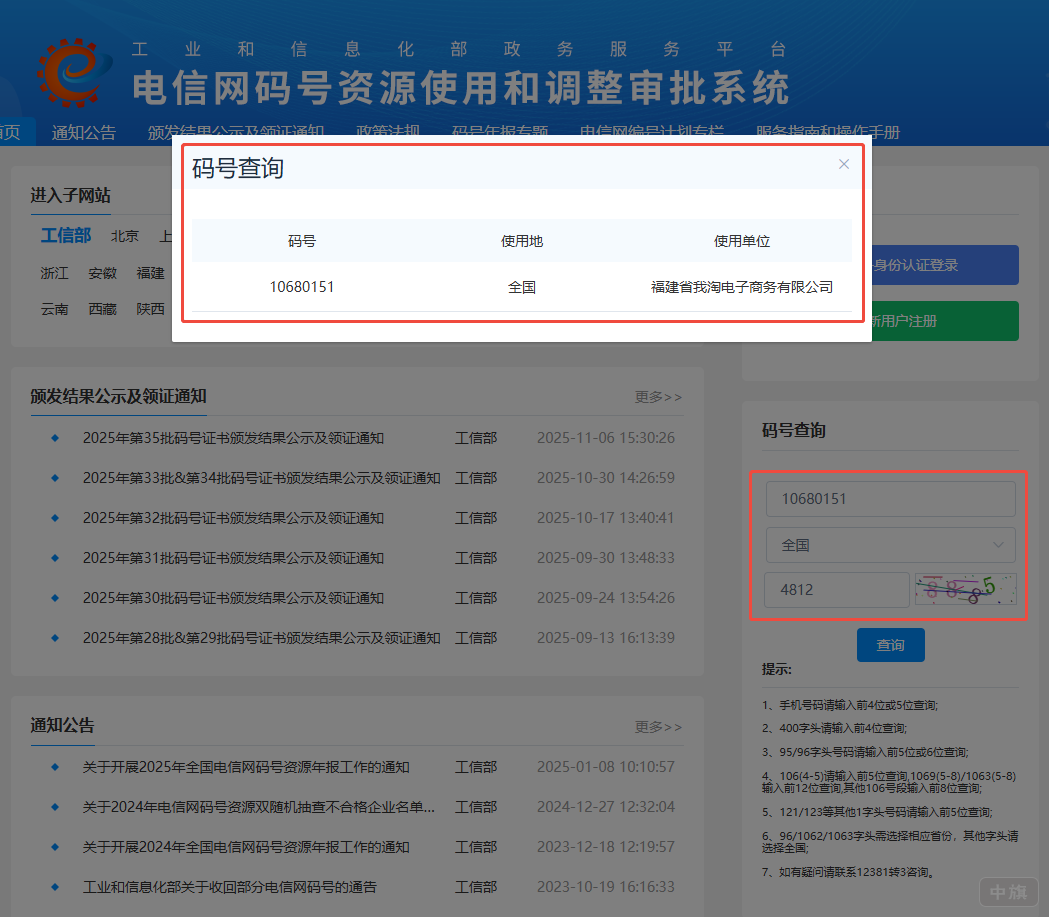
Task: Open the 全国 region dropdown
Action: pos(889,544)
